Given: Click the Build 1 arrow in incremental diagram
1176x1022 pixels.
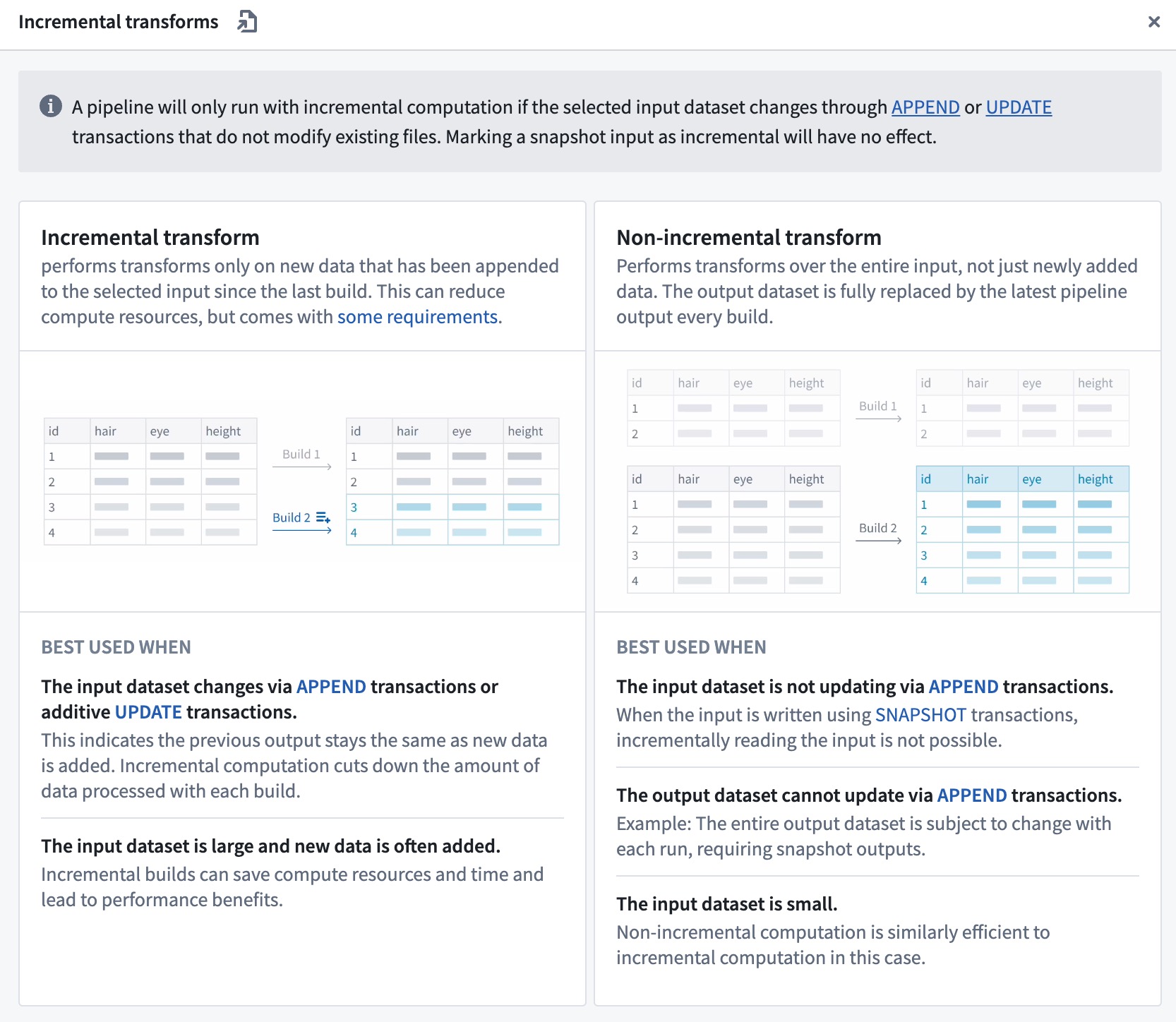Looking at the screenshot, I should click(x=302, y=466).
